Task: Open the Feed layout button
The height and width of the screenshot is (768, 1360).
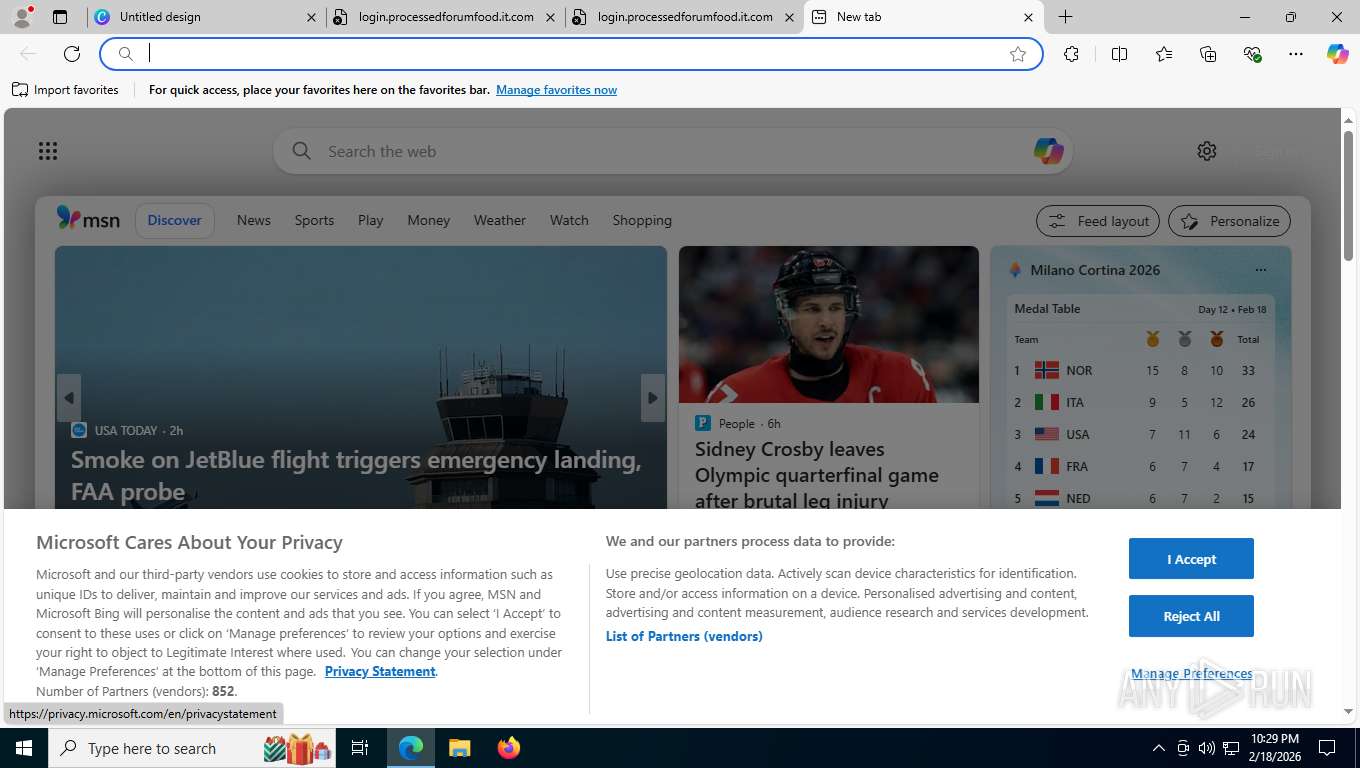Action: tap(1098, 221)
